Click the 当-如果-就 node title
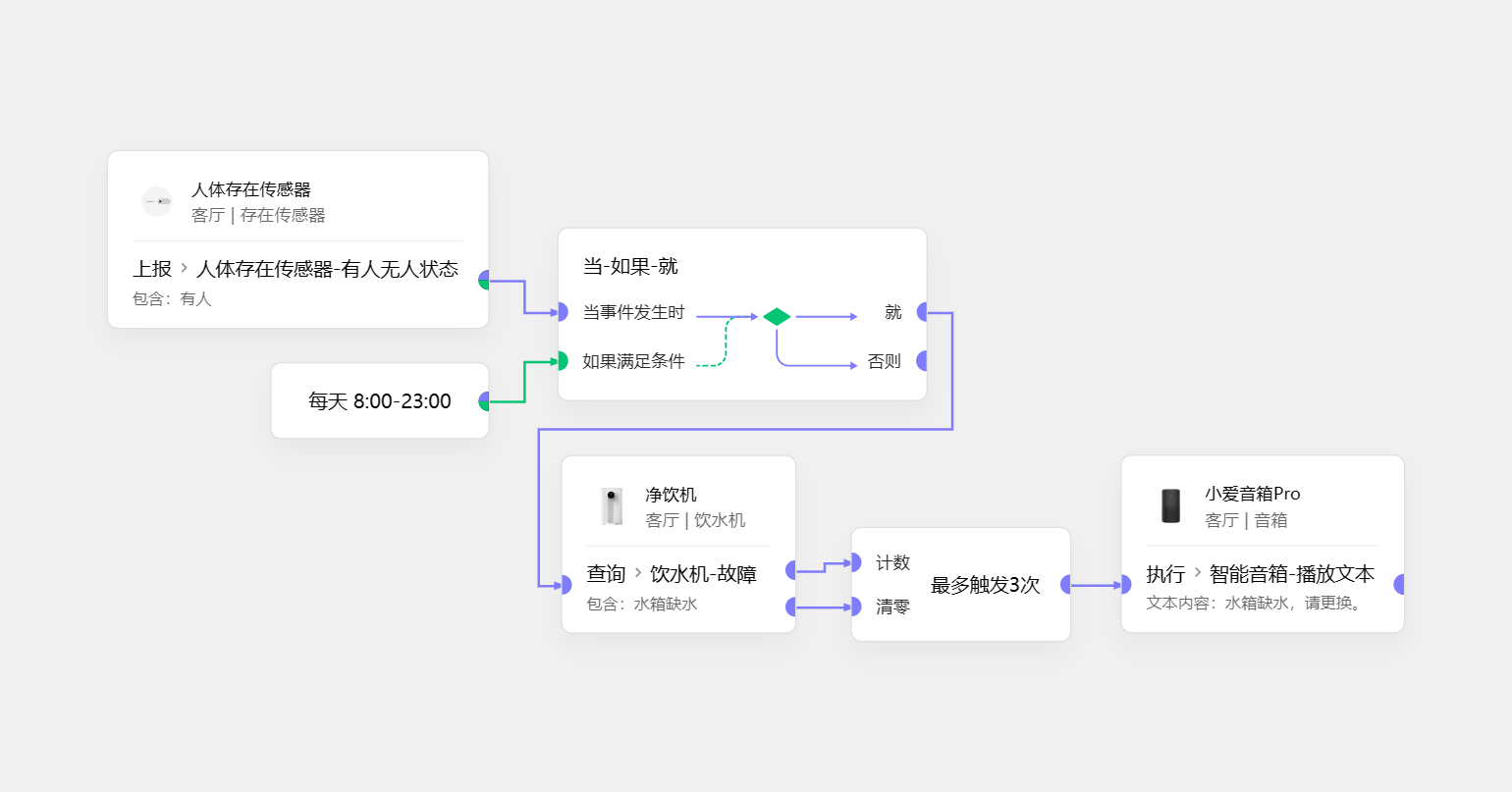1512x792 pixels. click(630, 266)
